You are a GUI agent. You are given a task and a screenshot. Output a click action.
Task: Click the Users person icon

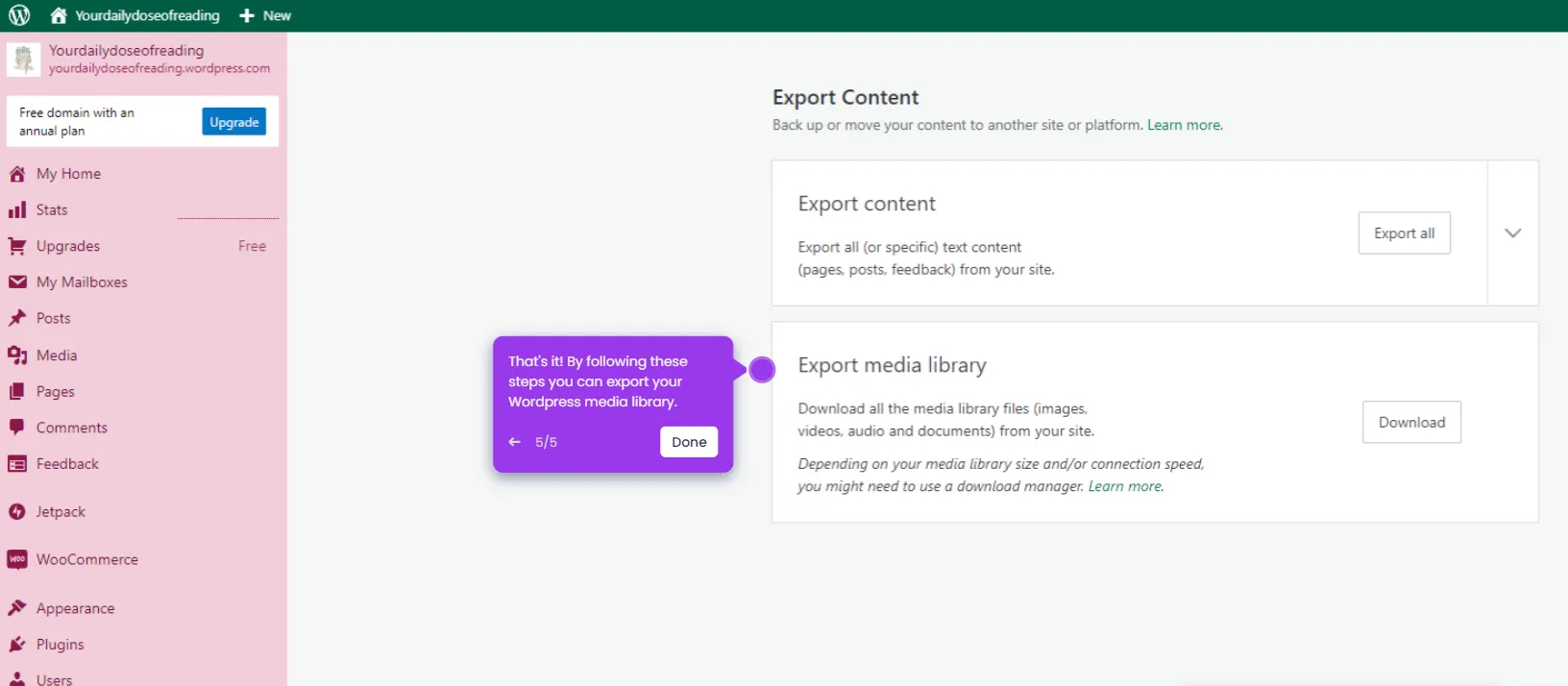[x=17, y=678]
